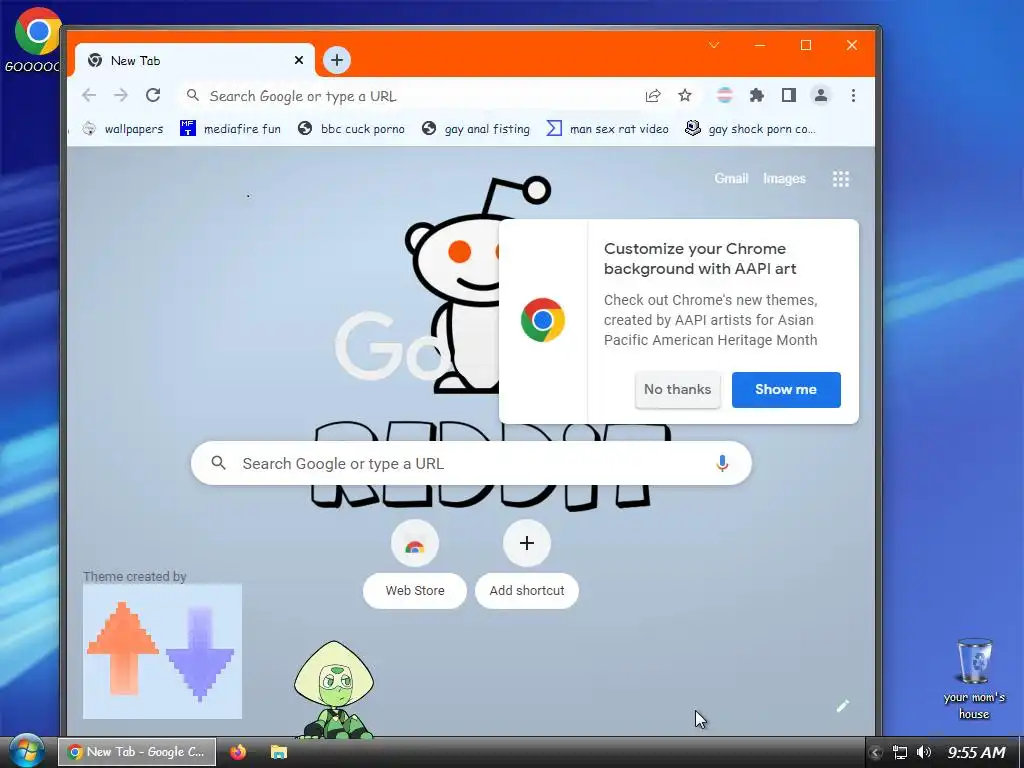Viewport: 1024px width, 768px height.
Task: Close the New Tab tab
Action: click(298, 60)
